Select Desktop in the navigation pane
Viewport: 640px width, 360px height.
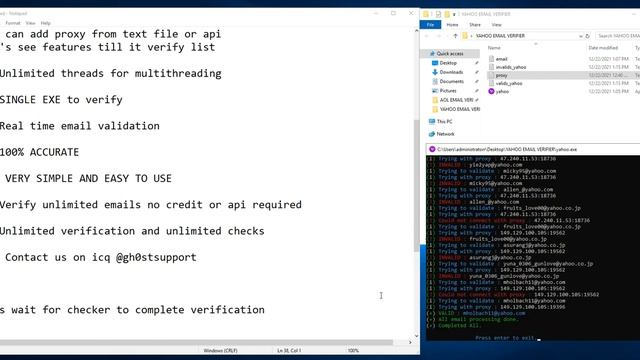pos(448,63)
